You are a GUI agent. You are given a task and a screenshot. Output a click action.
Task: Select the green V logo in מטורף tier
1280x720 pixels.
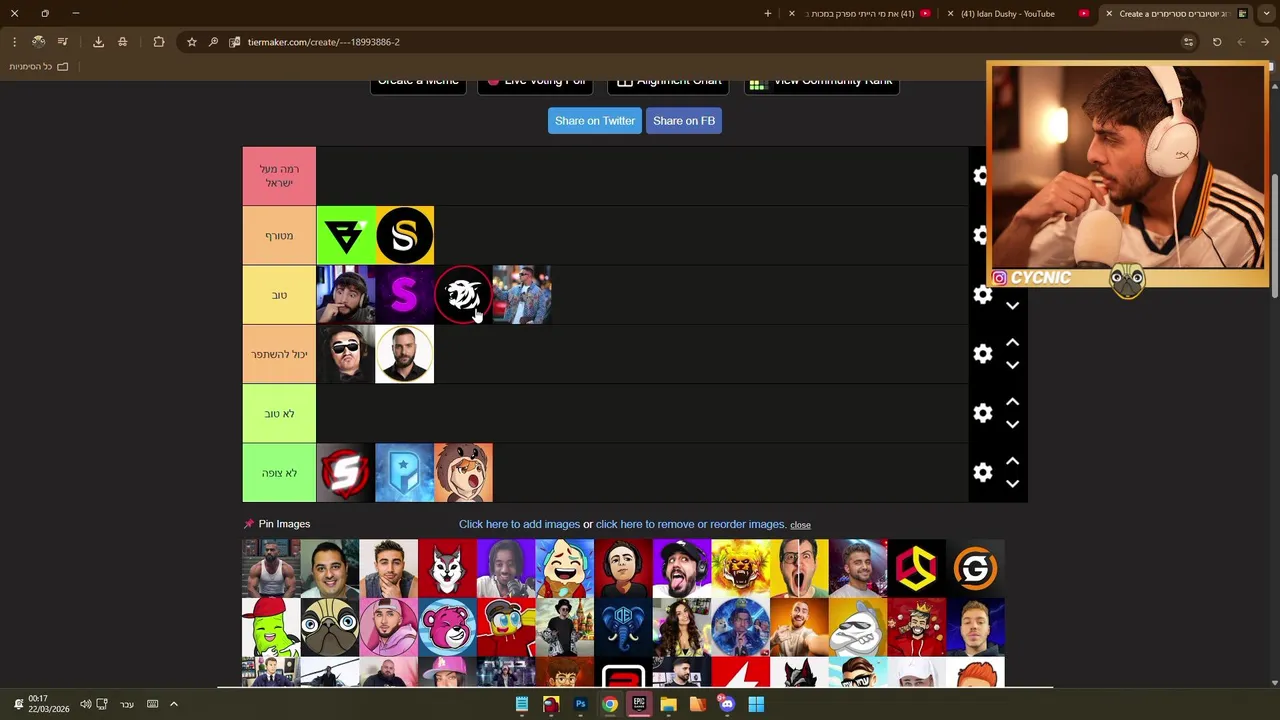[346, 235]
